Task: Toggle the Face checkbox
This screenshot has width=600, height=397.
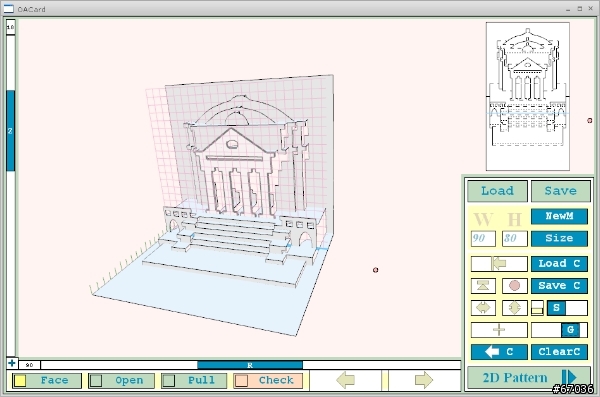Action: [20, 381]
